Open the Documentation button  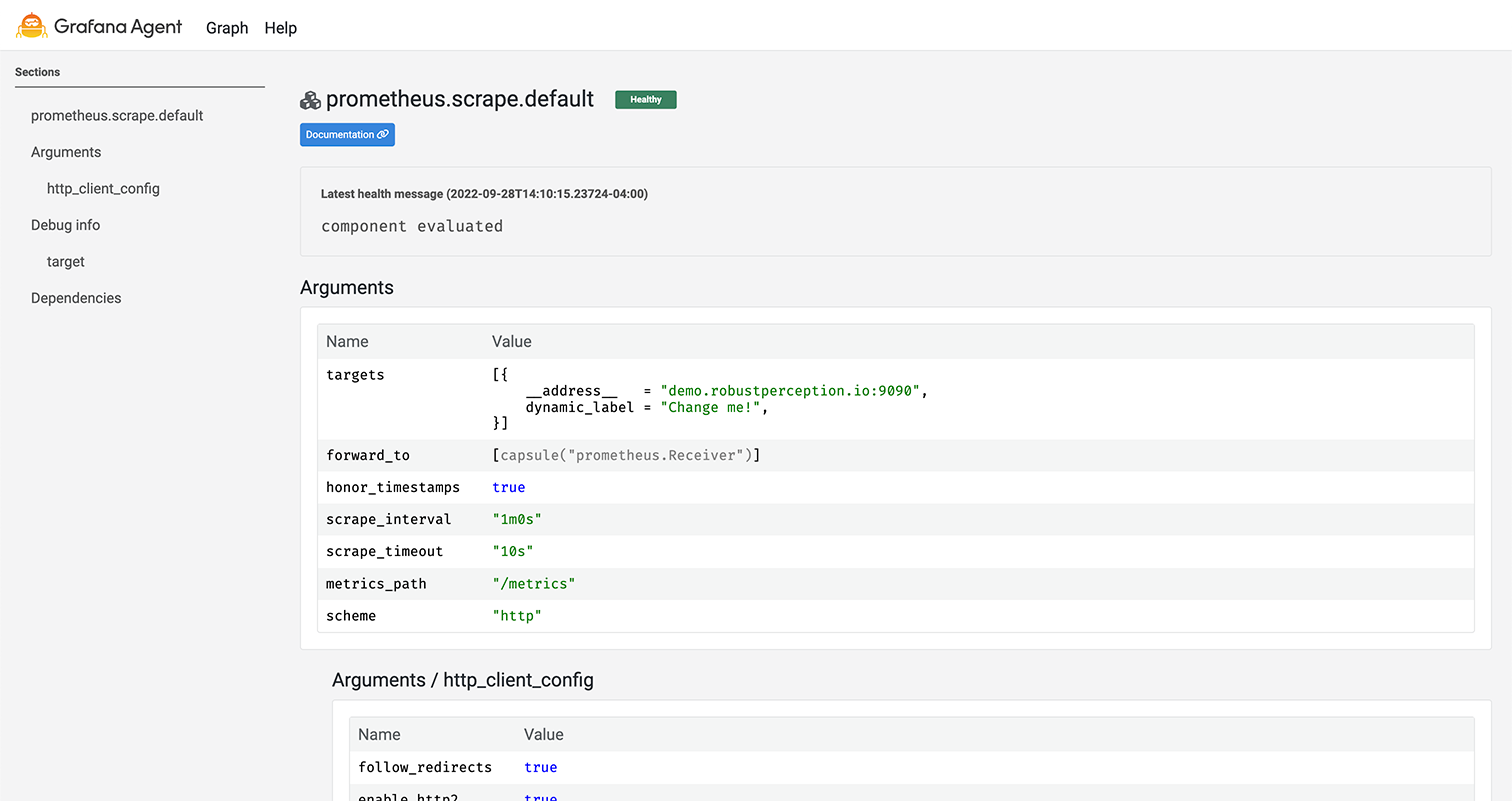click(347, 135)
